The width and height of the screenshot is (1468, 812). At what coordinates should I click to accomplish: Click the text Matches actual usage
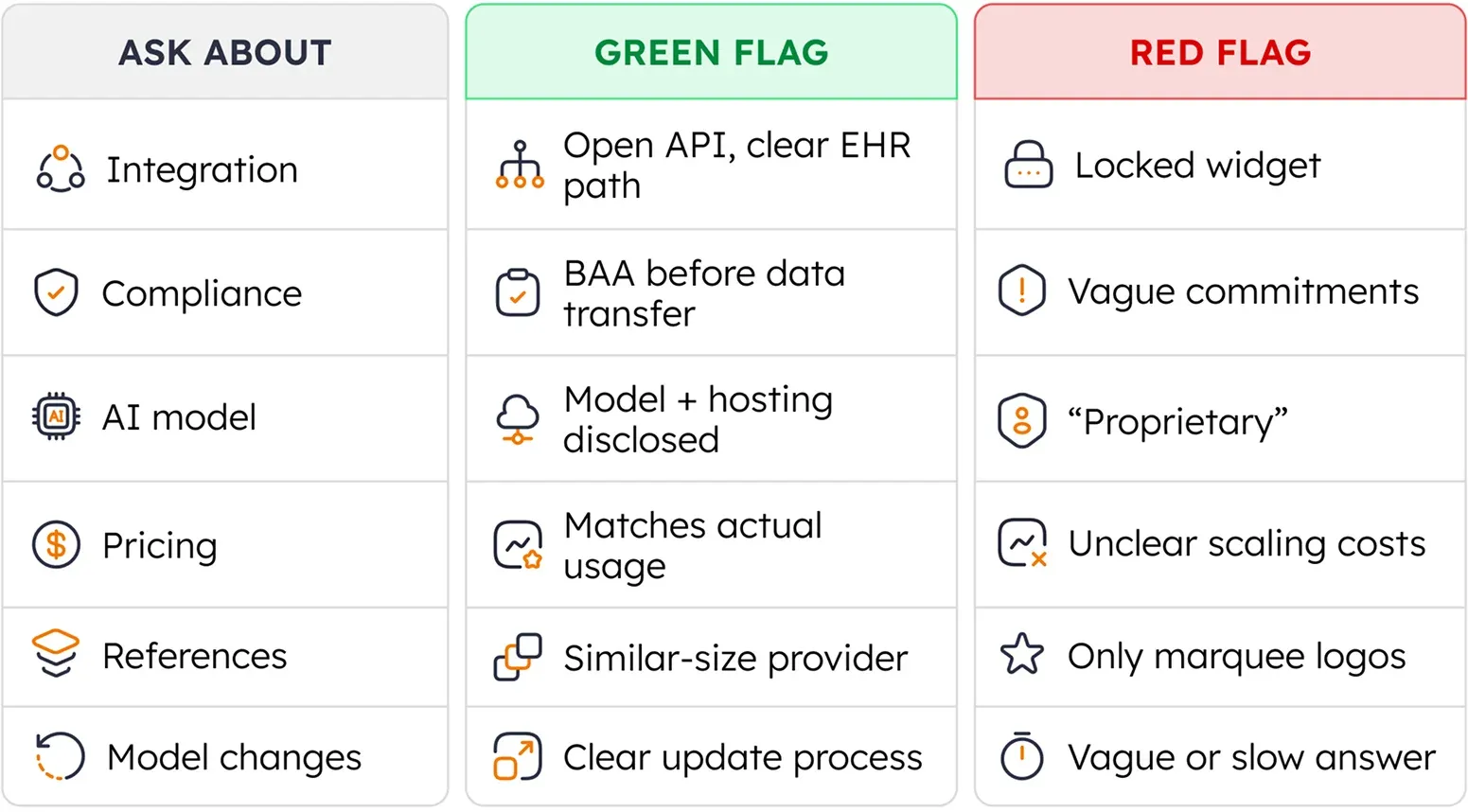coord(693,545)
